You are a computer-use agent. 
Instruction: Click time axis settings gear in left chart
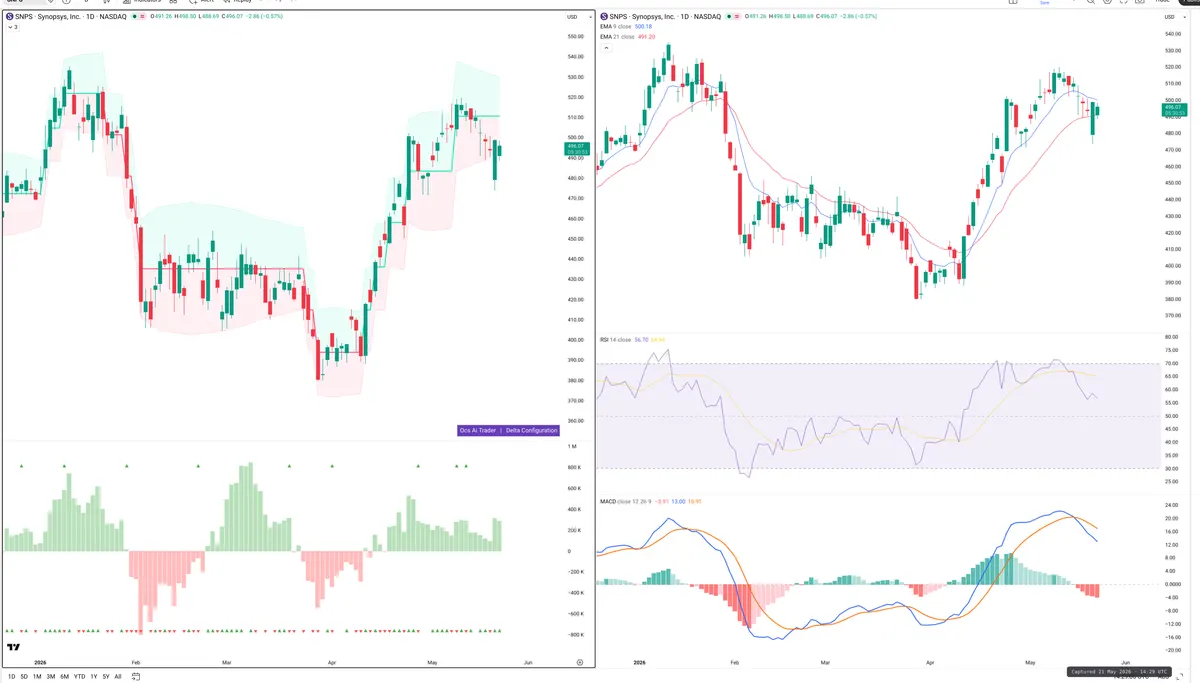point(580,662)
